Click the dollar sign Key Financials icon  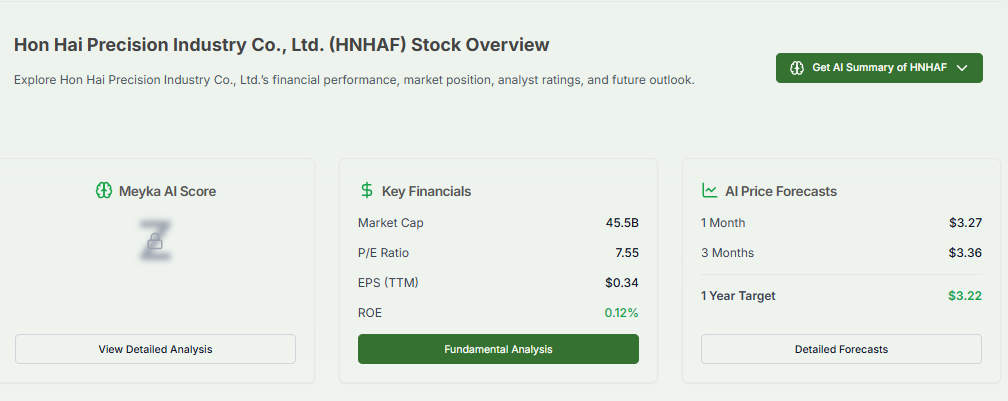click(x=366, y=191)
